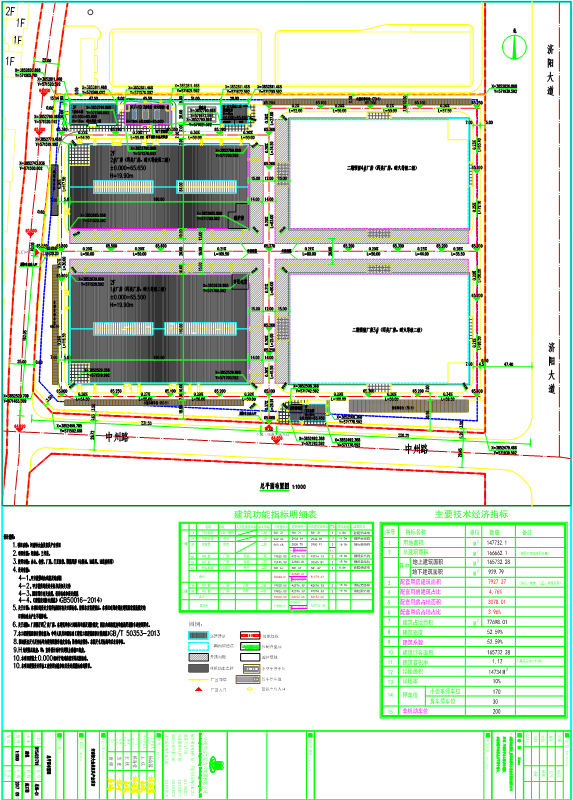Click the 中州路 label near bottom left road
Viewport: 573px width, 800px height.
[x=117, y=437]
